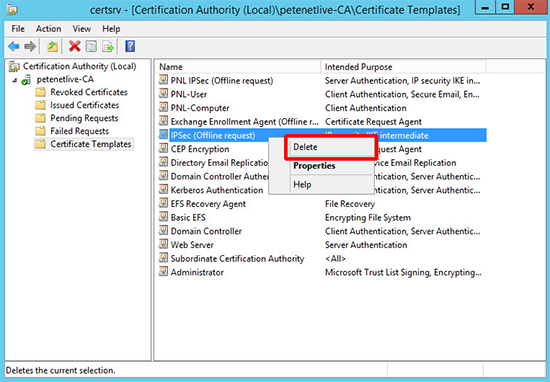Click the <All> intended purpose cell

coord(335,258)
